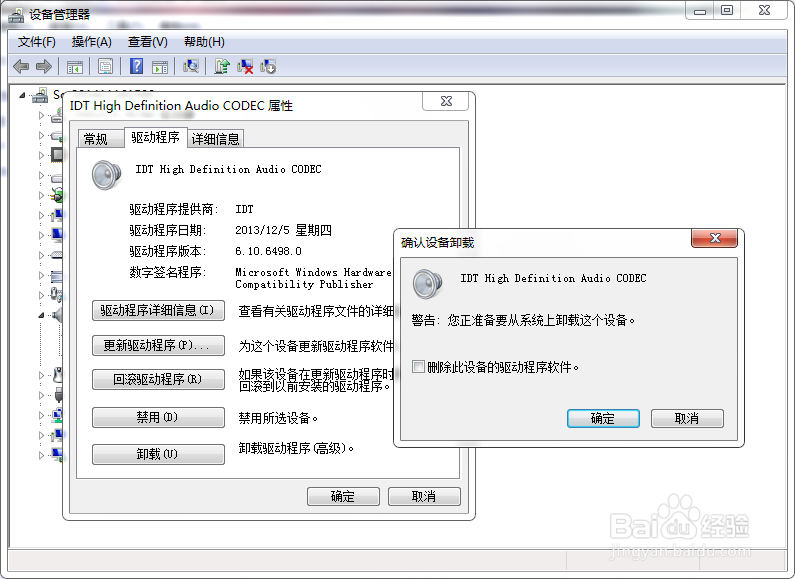Click the 更新驱动程序(P)... button
The image size is (795, 579).
158,345
